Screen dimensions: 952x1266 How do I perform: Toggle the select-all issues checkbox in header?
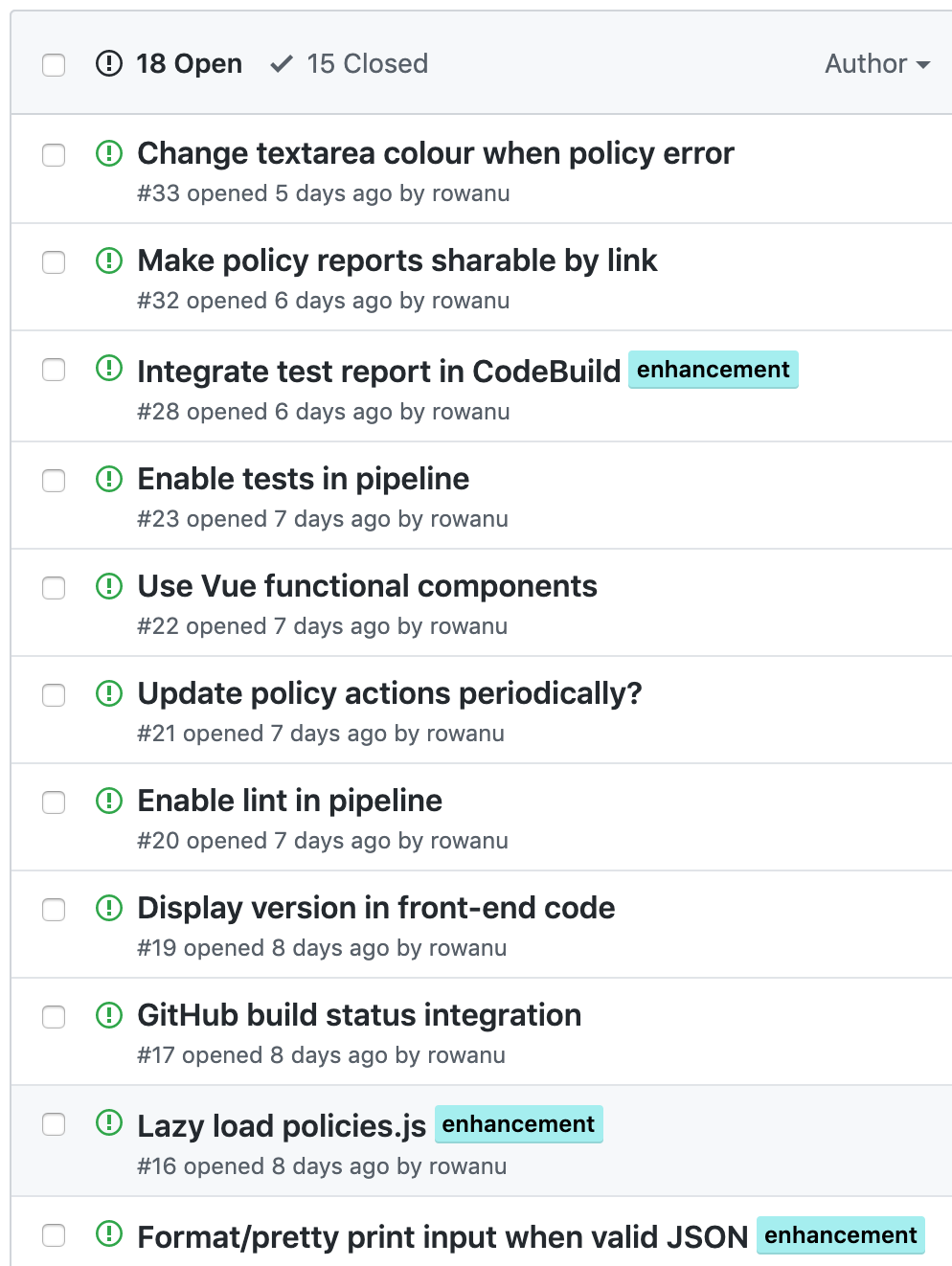pyautogui.click(x=54, y=65)
